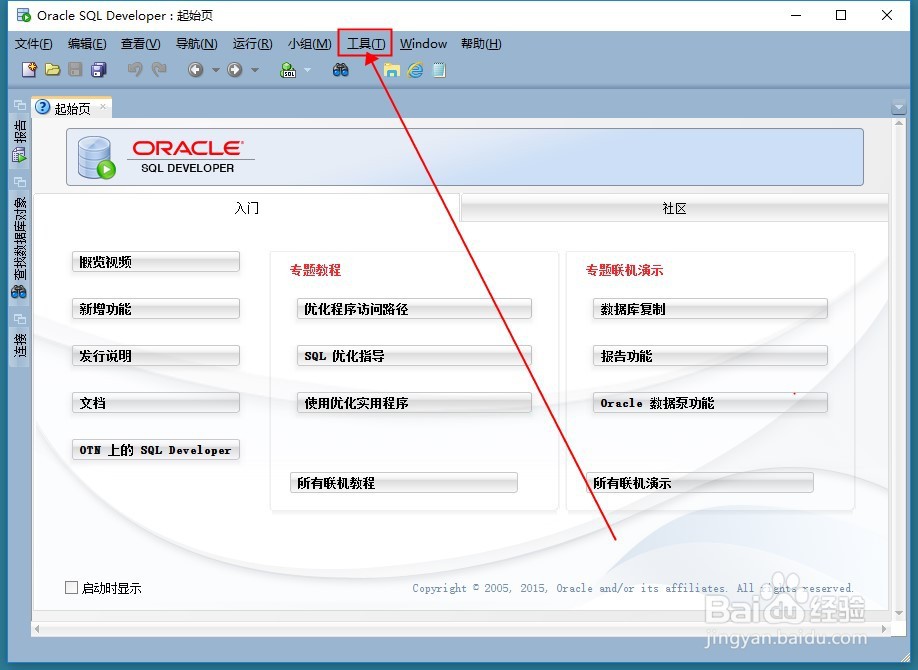Screen dimensions: 918x670
Task: Click the restore icon above 报告 panel
Action: point(20,105)
